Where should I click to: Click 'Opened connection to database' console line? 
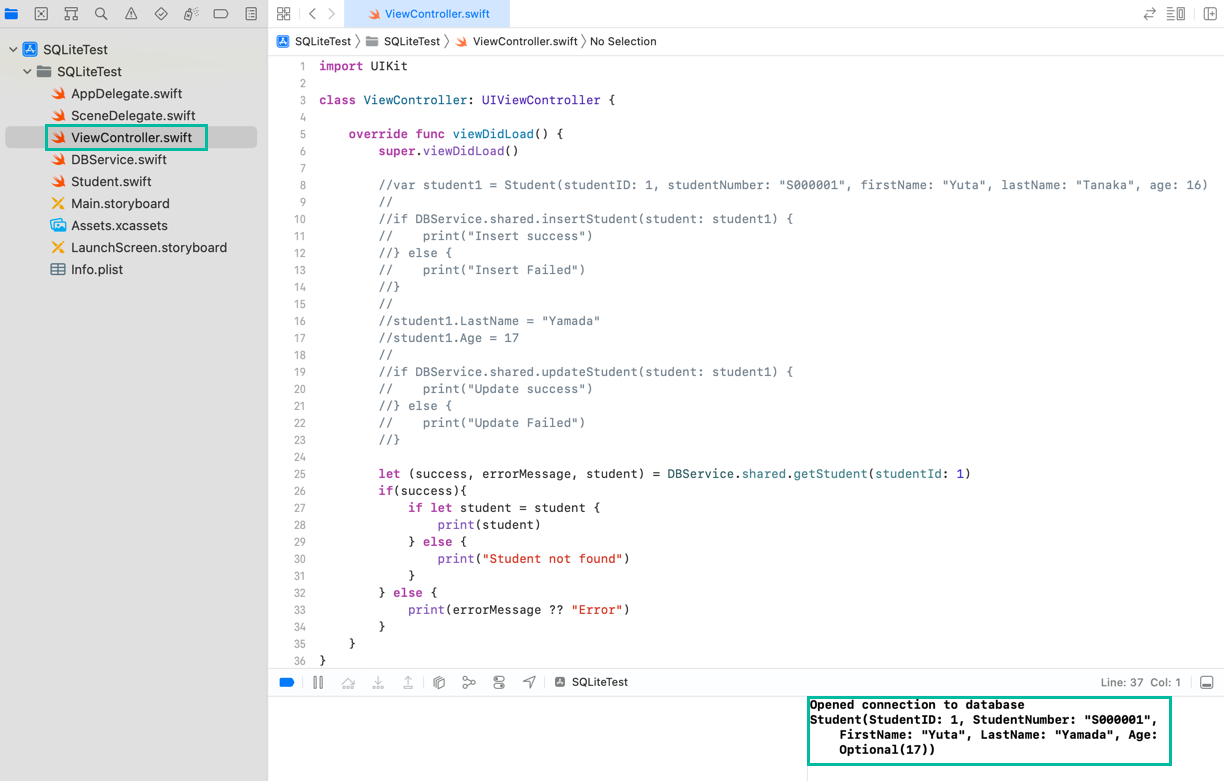tap(917, 705)
